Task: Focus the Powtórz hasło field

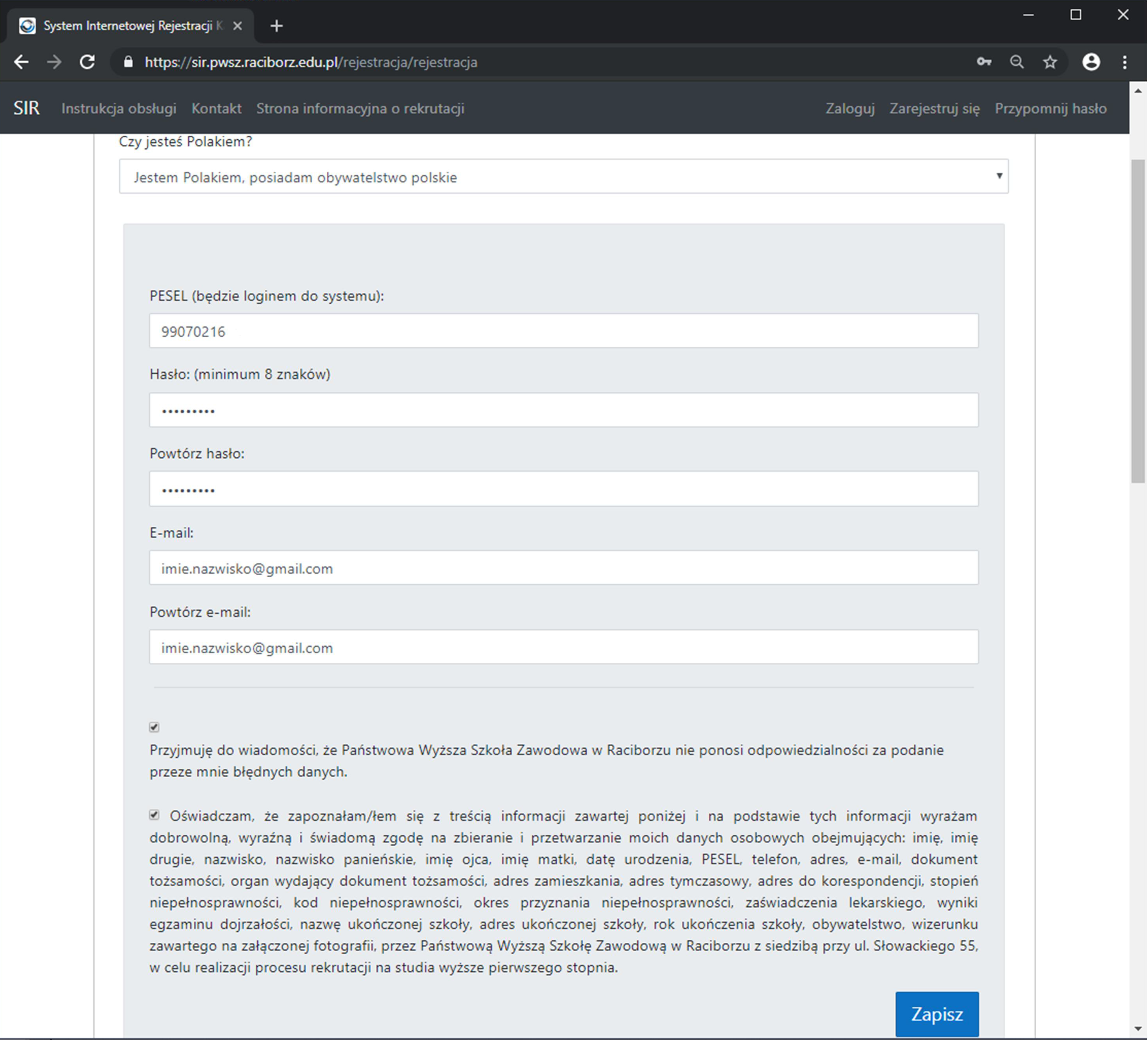Action: point(564,488)
